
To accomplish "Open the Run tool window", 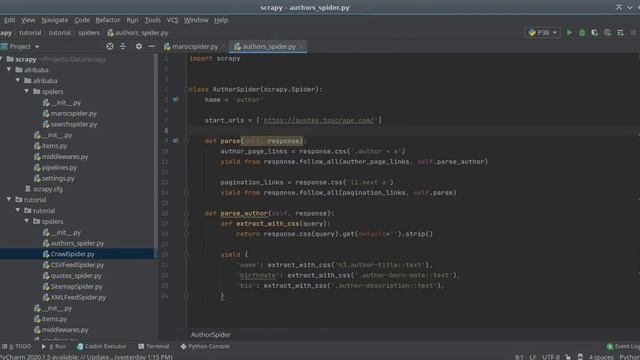I will (53, 346).
